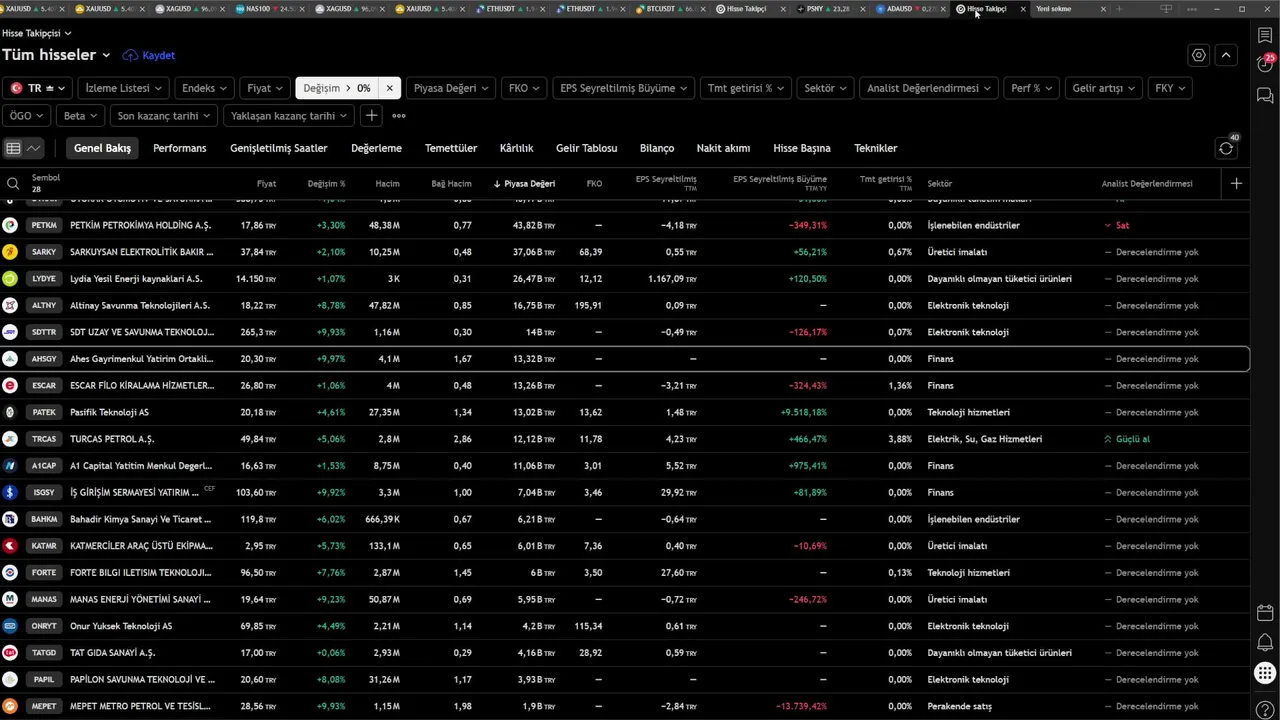The width and height of the screenshot is (1280, 720).
Task: Add a new column with plus icon
Action: [x=1237, y=183]
